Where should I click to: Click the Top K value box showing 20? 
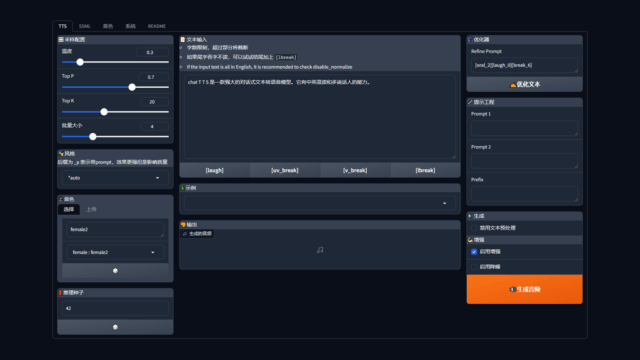pos(154,102)
